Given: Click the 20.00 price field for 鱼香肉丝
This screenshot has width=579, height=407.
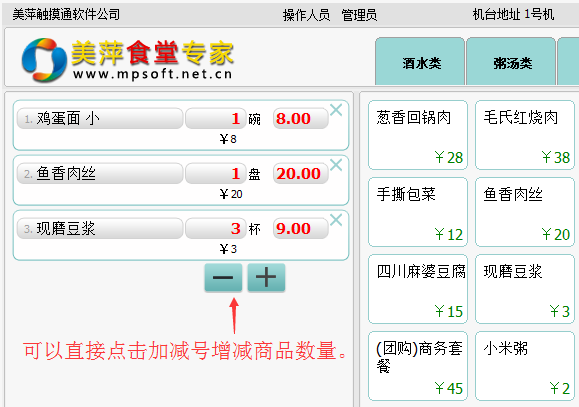Looking at the screenshot, I should pyautogui.click(x=301, y=174).
